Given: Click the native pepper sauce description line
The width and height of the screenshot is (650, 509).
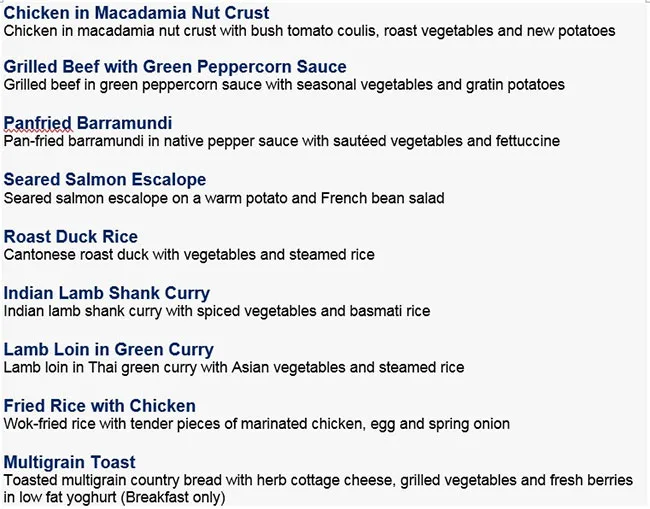Looking at the screenshot, I should pyautogui.click(x=281, y=141).
